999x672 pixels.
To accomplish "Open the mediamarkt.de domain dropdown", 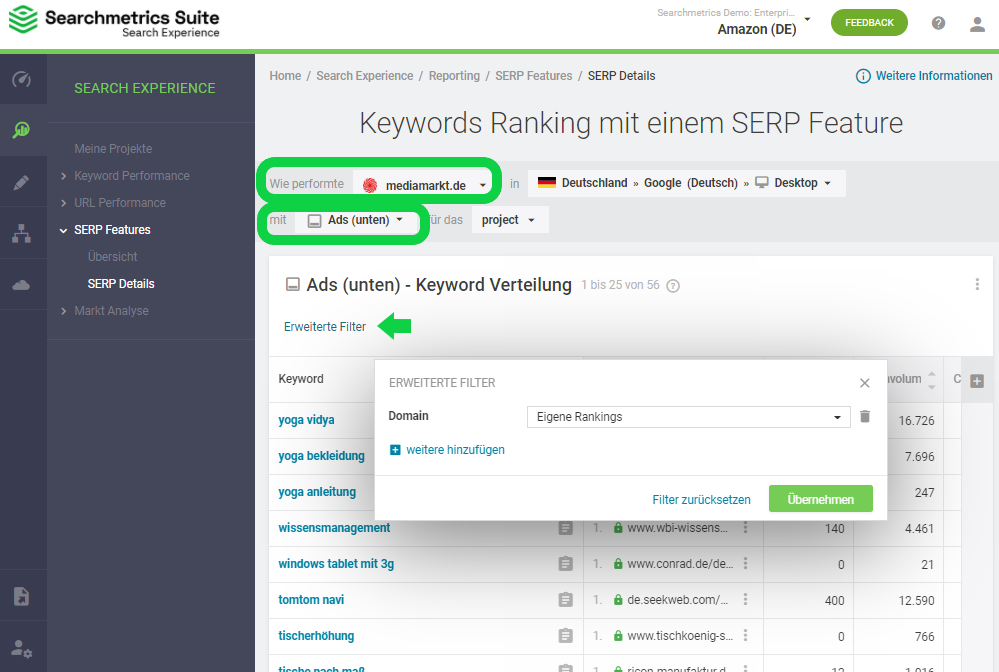I will [422, 185].
